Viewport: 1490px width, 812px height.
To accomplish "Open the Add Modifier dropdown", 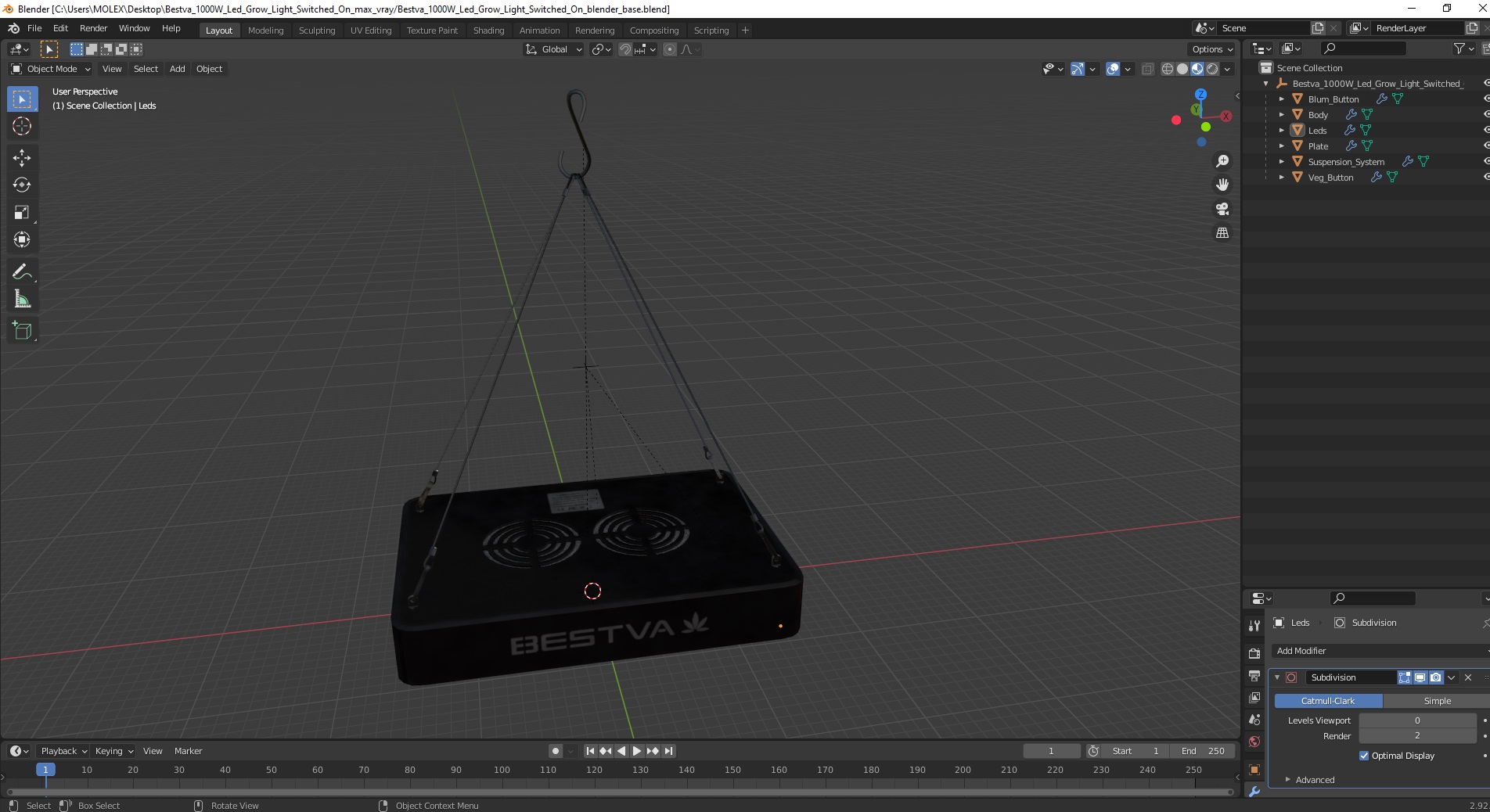I will 1380,651.
